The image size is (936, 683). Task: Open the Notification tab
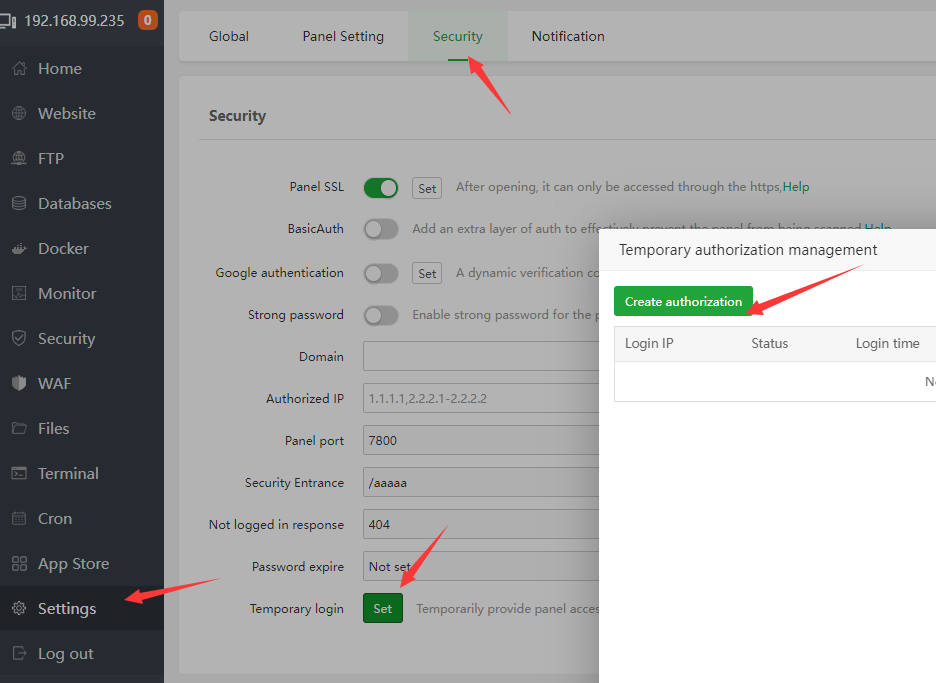[x=568, y=37]
